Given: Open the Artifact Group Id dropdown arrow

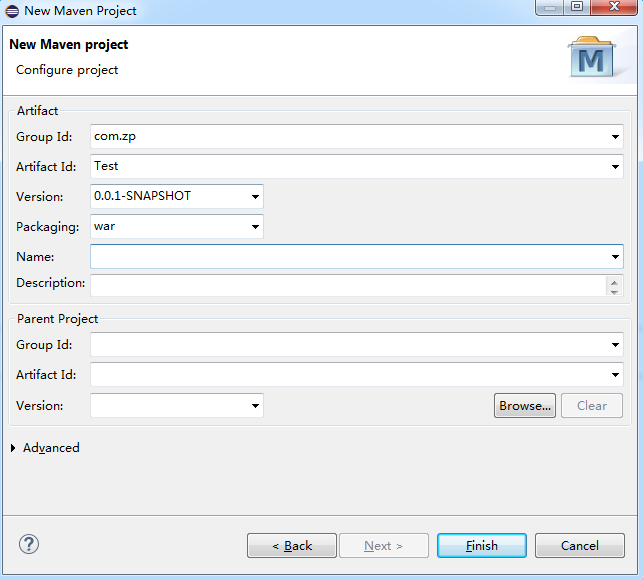Looking at the screenshot, I should (x=615, y=137).
